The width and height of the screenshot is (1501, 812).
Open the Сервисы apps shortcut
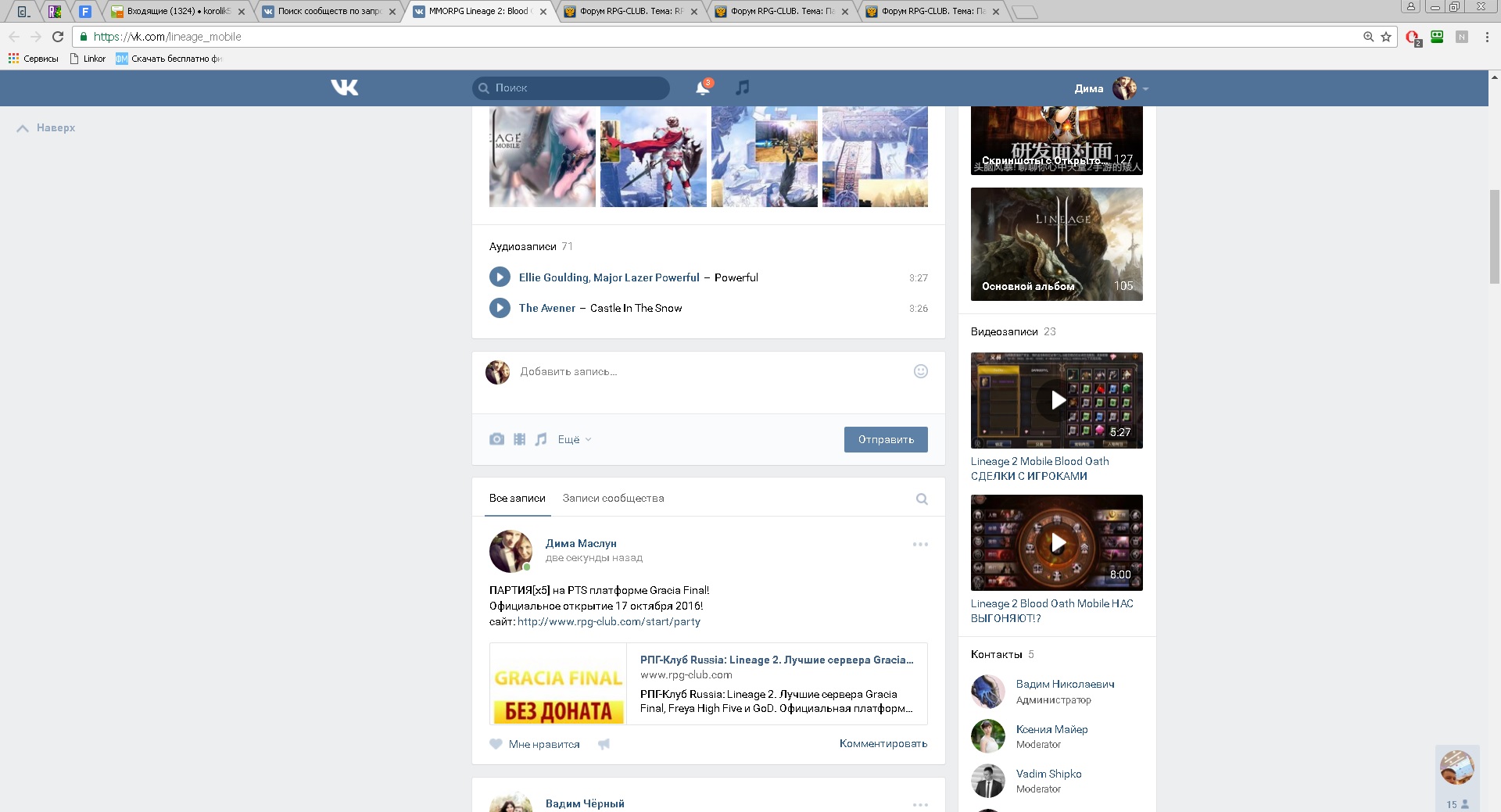(x=33, y=59)
